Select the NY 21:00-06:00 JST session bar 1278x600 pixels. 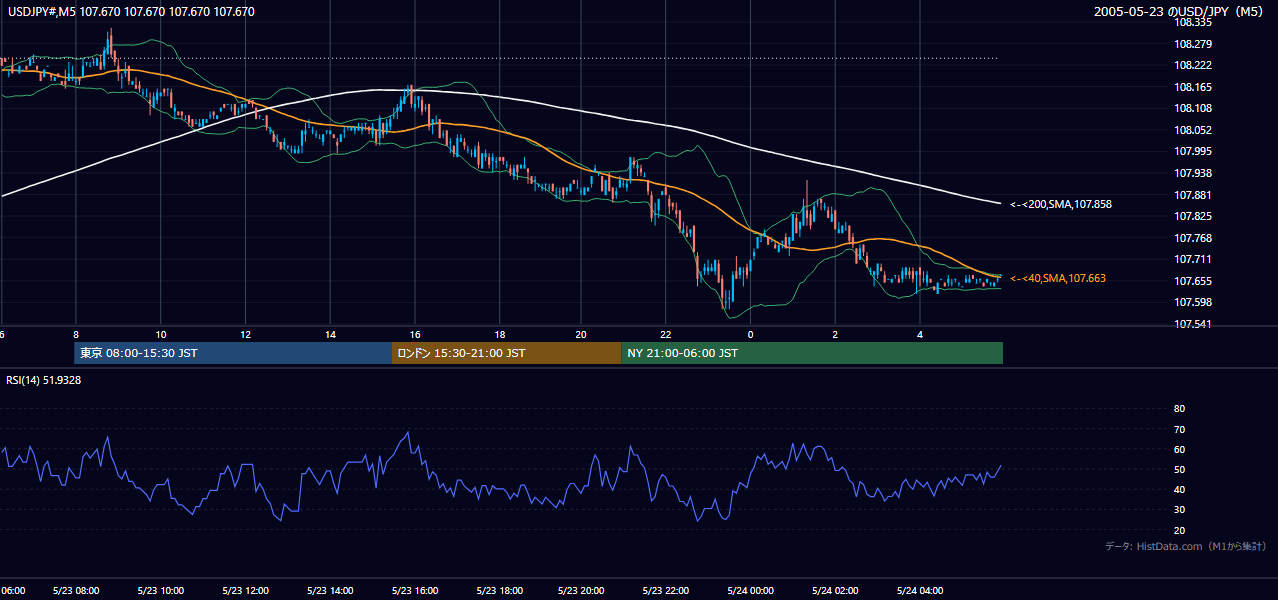812,353
